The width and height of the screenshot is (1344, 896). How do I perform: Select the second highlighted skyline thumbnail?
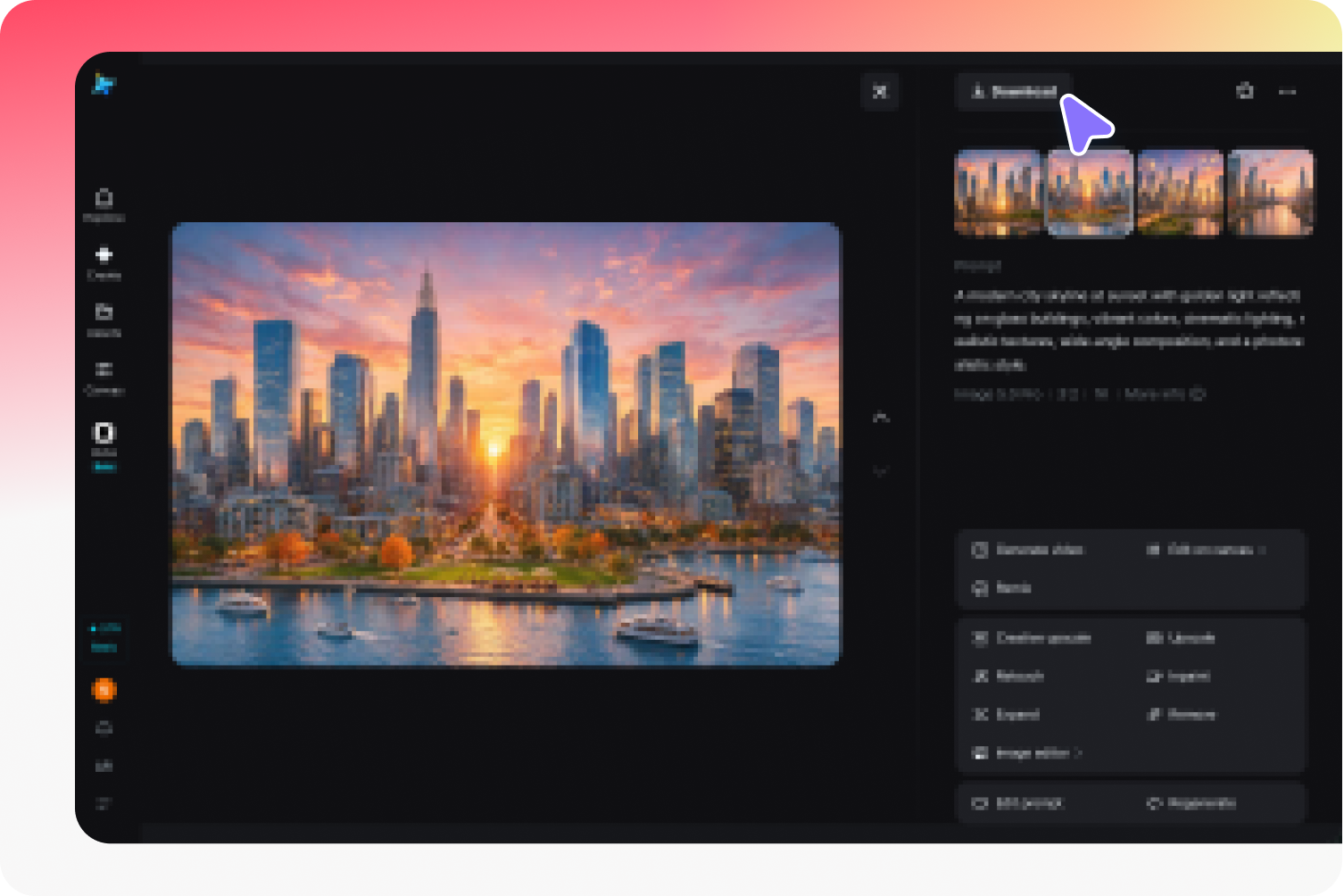click(1090, 193)
